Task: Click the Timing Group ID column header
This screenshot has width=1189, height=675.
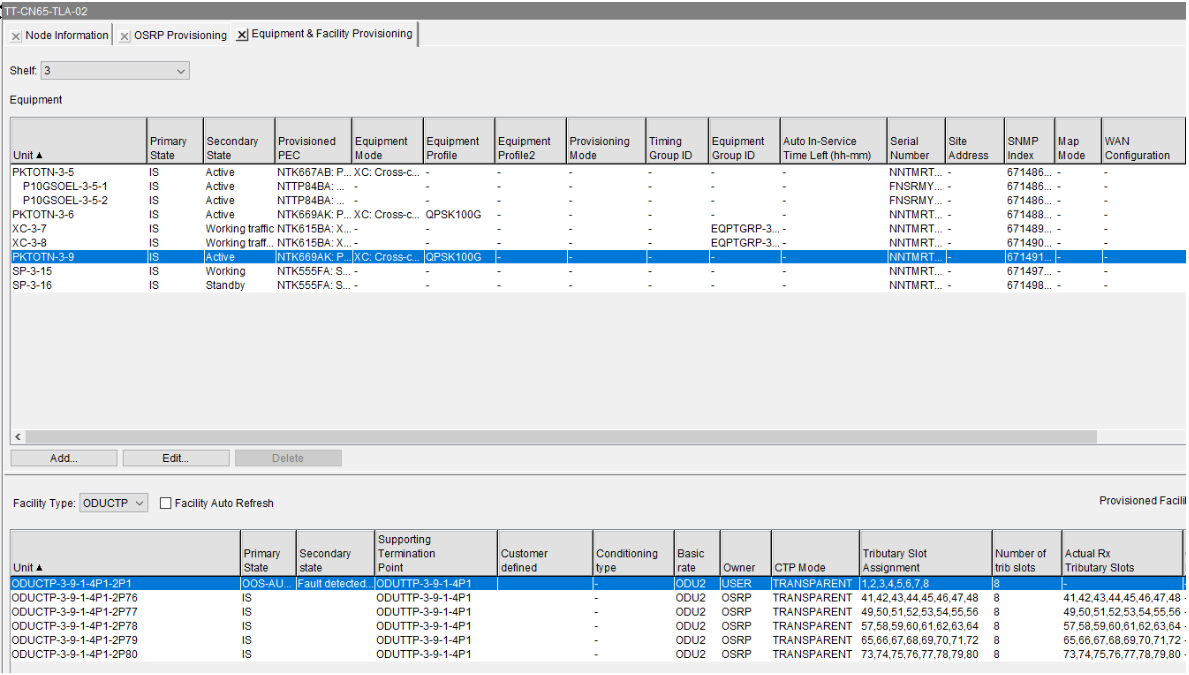Action: [x=677, y=141]
